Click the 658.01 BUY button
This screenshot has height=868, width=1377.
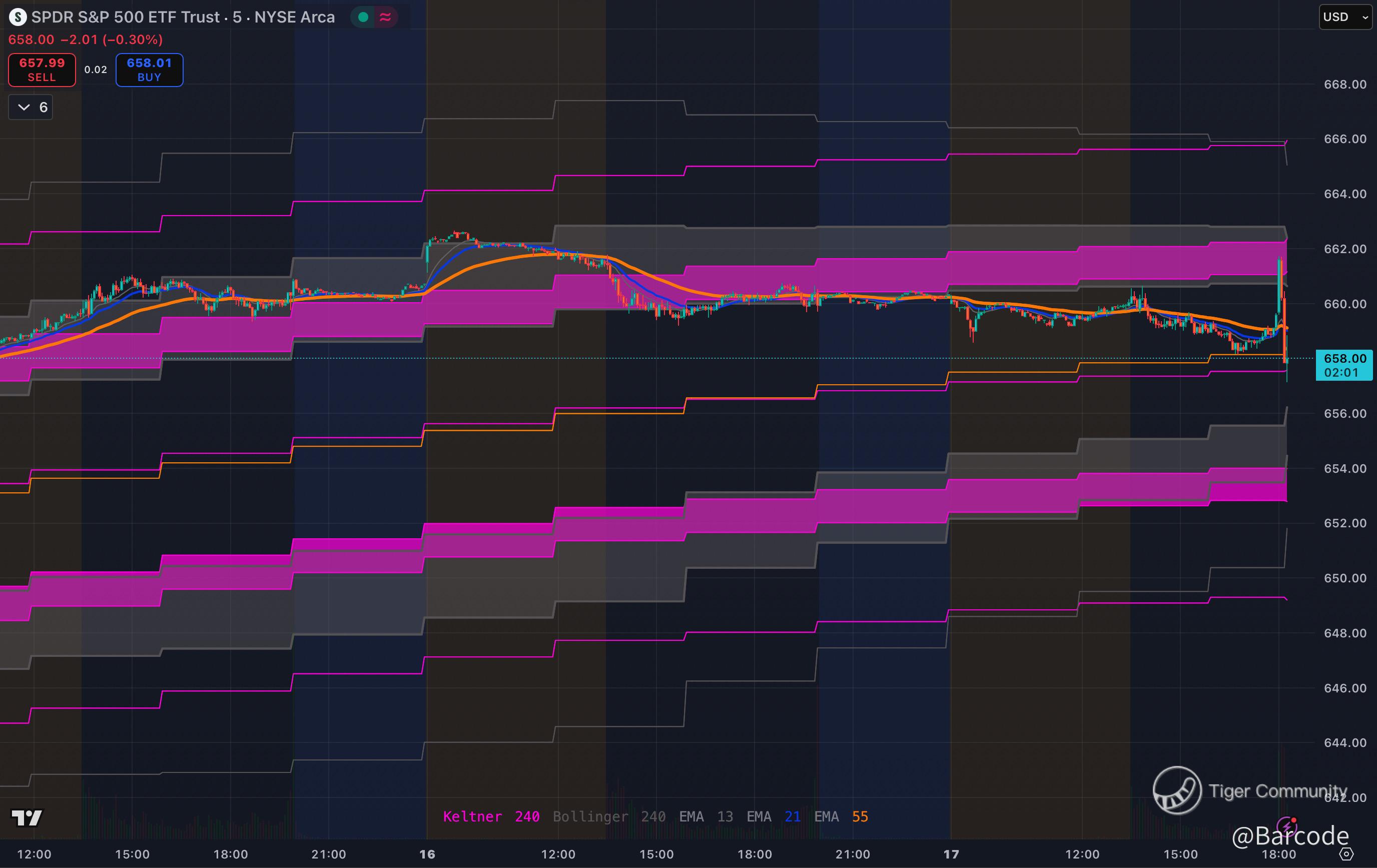149,70
